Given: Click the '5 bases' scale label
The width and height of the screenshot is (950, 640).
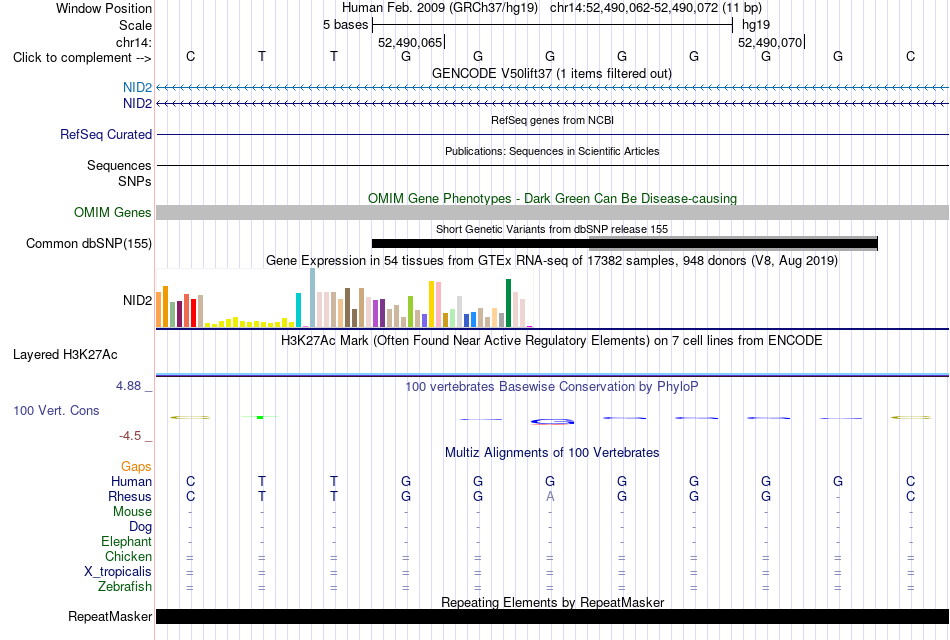Looking at the screenshot, I should pos(345,25).
